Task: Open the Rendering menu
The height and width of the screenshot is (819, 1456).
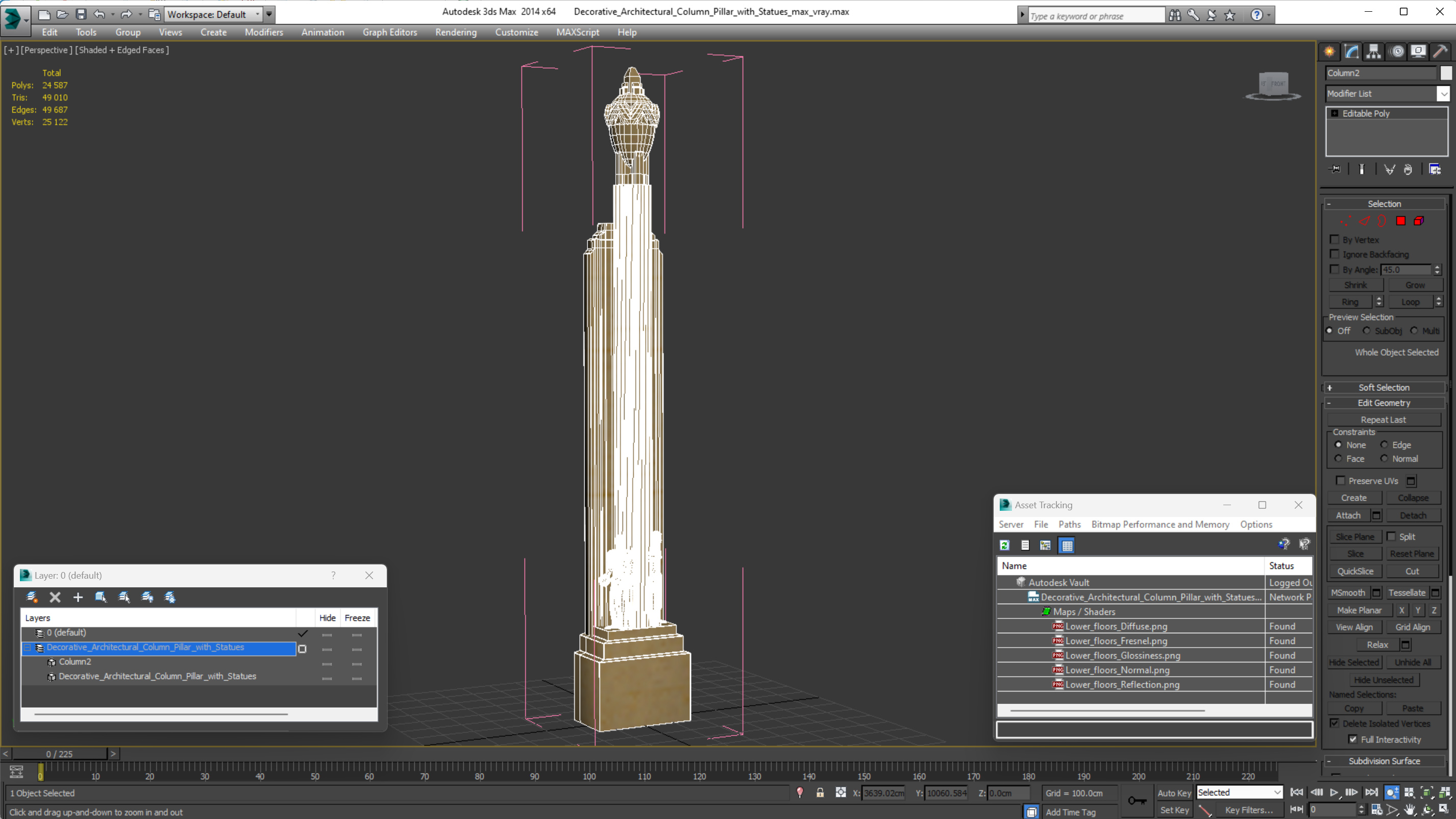Action: [x=456, y=32]
